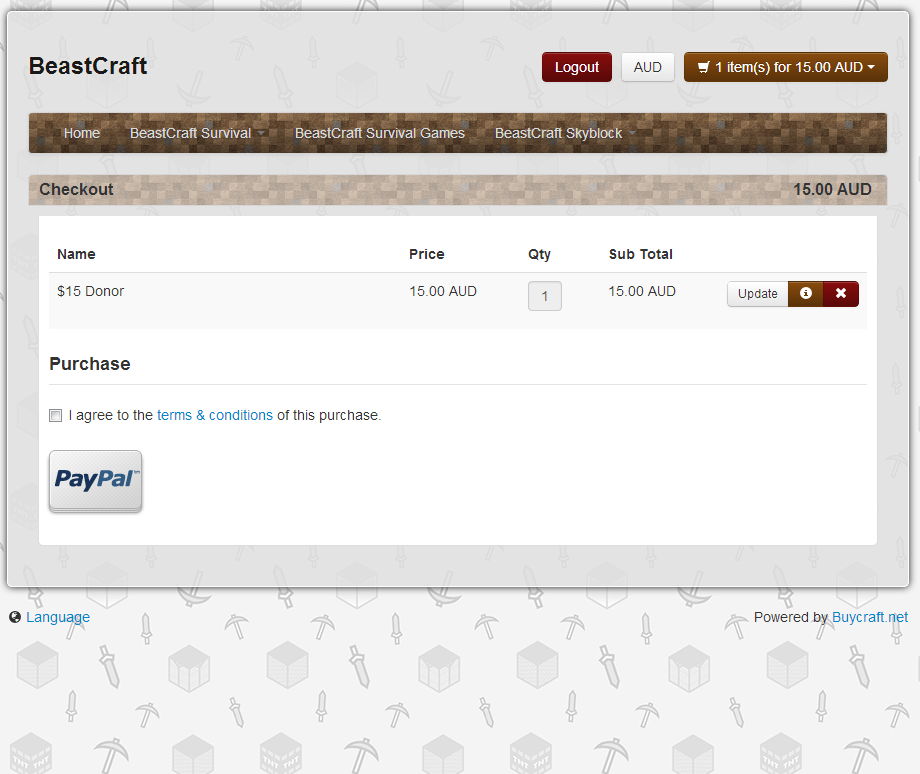Visit the Buycraft.net link
Viewport: 920px width, 774px height.
pyautogui.click(x=870, y=617)
